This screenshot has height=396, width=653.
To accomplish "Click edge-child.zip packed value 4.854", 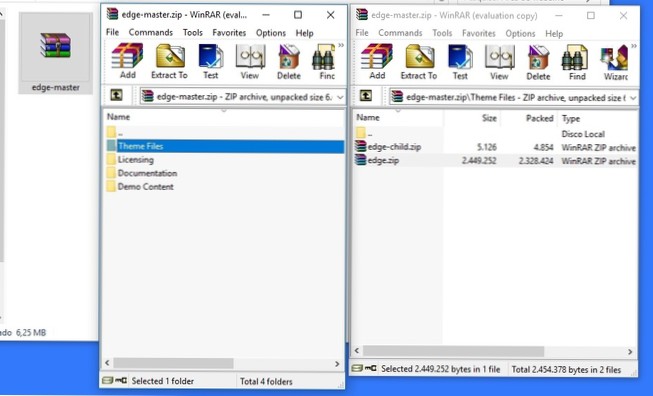I will point(543,147).
